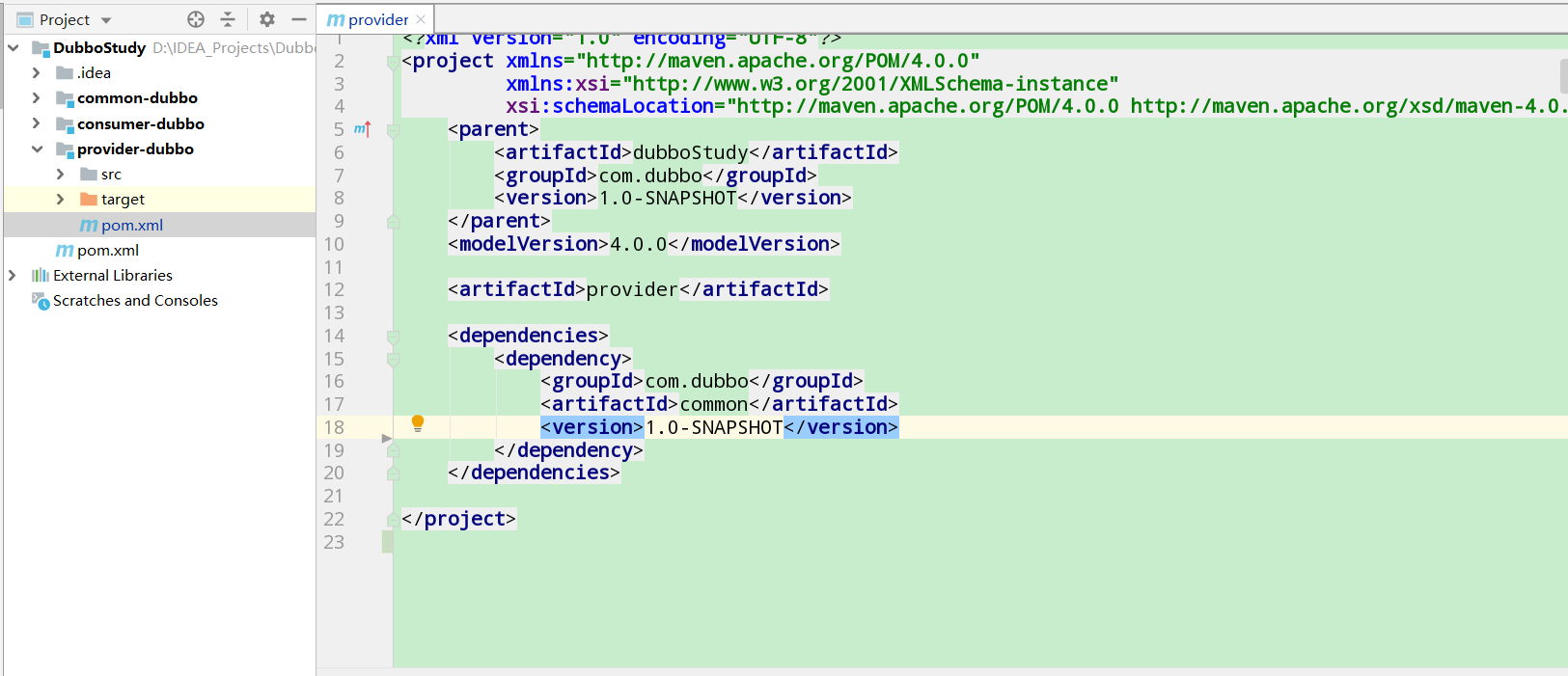The image size is (1568, 676).
Task: Click the 4.0.0 modelVersion value
Action: point(639,244)
